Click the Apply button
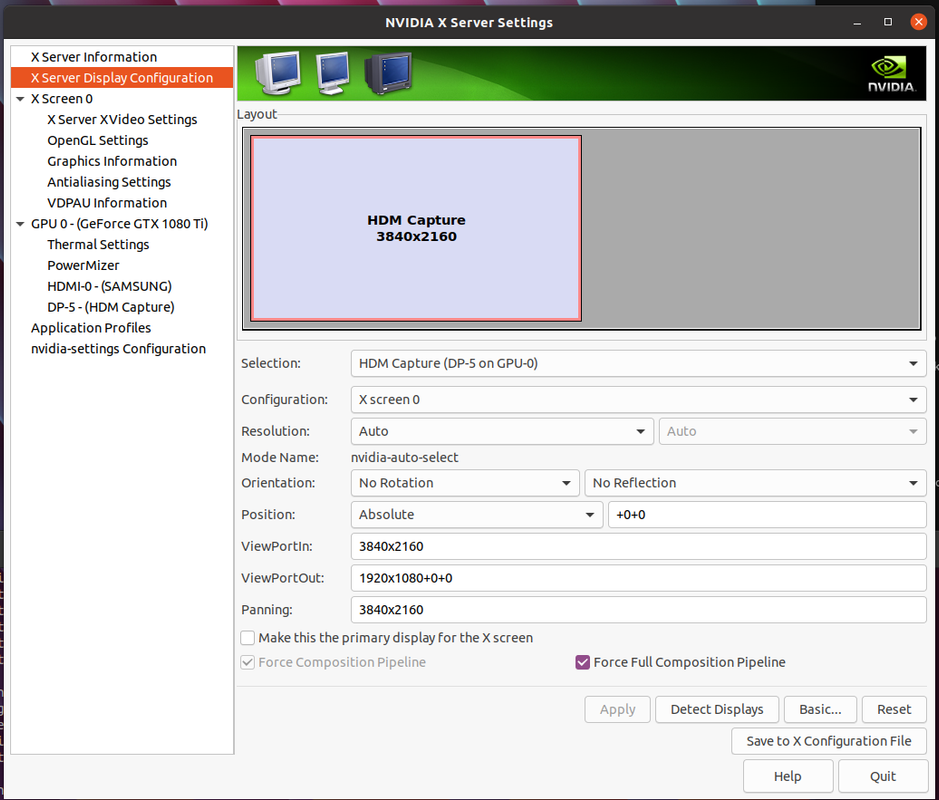 tap(617, 710)
